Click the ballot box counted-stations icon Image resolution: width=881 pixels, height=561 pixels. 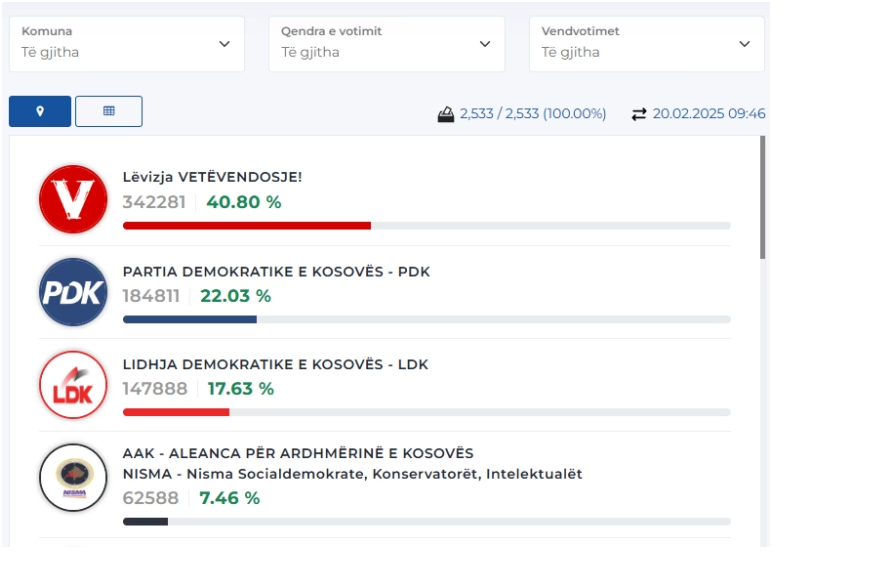pyautogui.click(x=446, y=114)
